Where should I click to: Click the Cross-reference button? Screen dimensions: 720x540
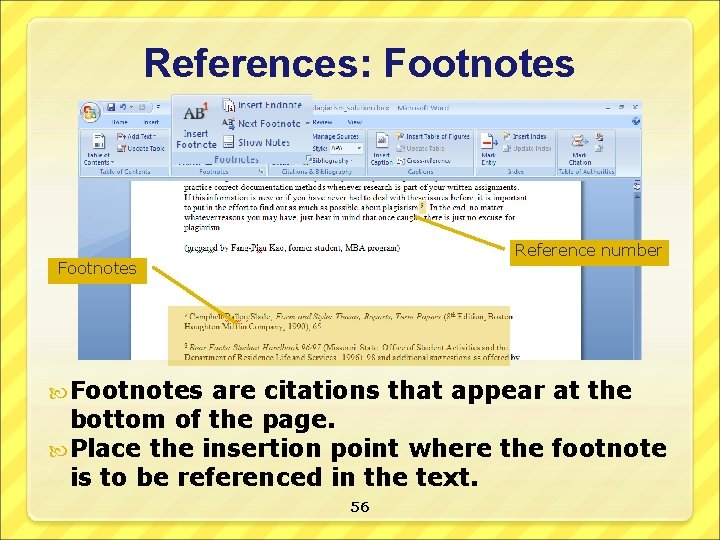(x=423, y=161)
